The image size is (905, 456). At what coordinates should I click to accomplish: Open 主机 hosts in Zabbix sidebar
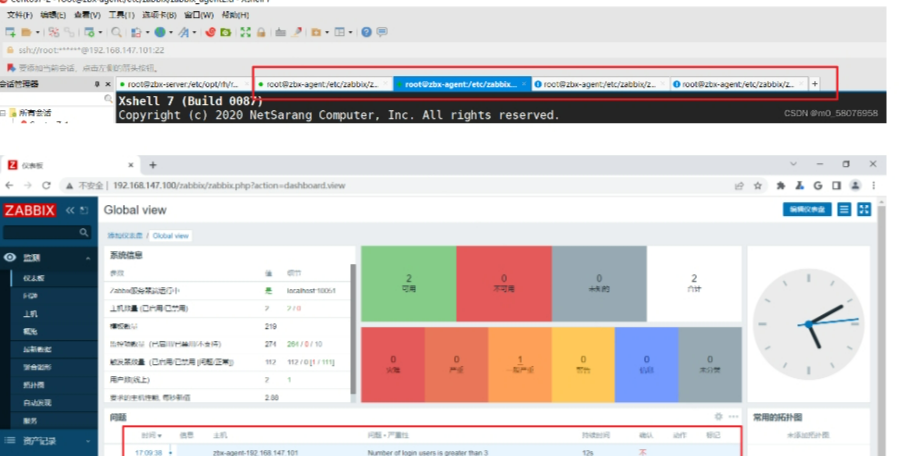tap(30, 313)
